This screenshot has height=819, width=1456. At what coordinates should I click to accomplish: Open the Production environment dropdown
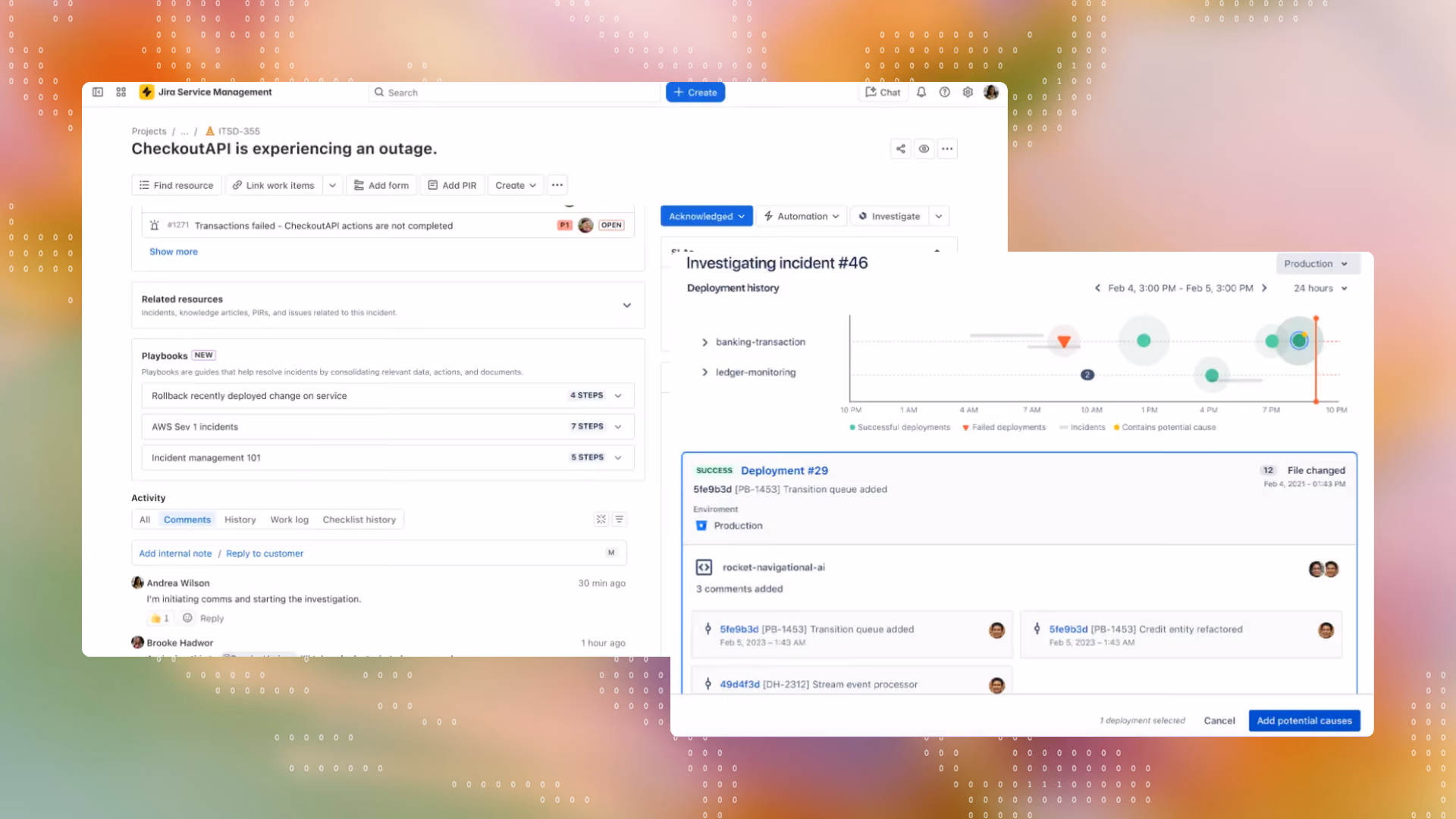[1318, 264]
